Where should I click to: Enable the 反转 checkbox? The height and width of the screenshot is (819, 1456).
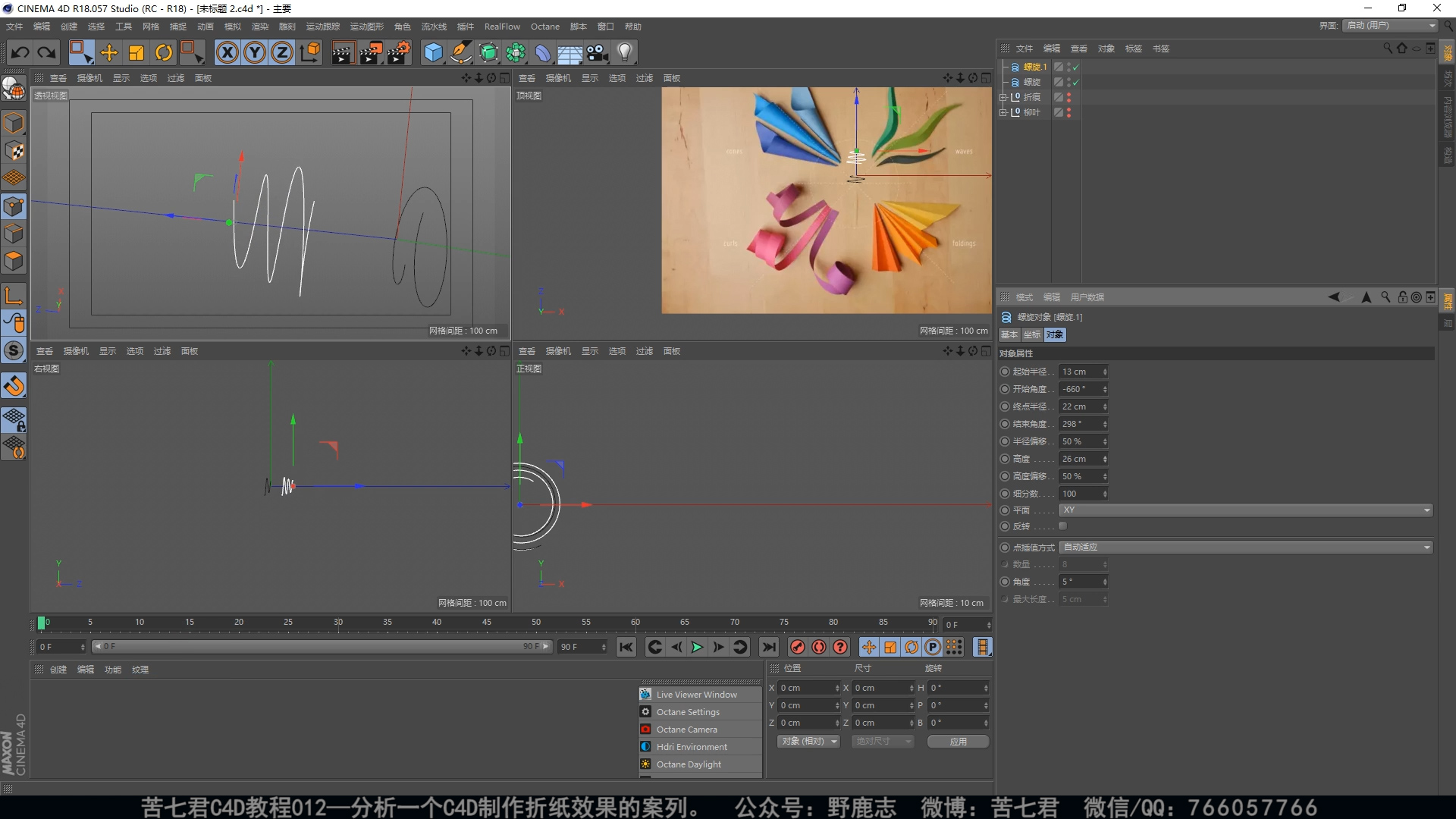1063,526
